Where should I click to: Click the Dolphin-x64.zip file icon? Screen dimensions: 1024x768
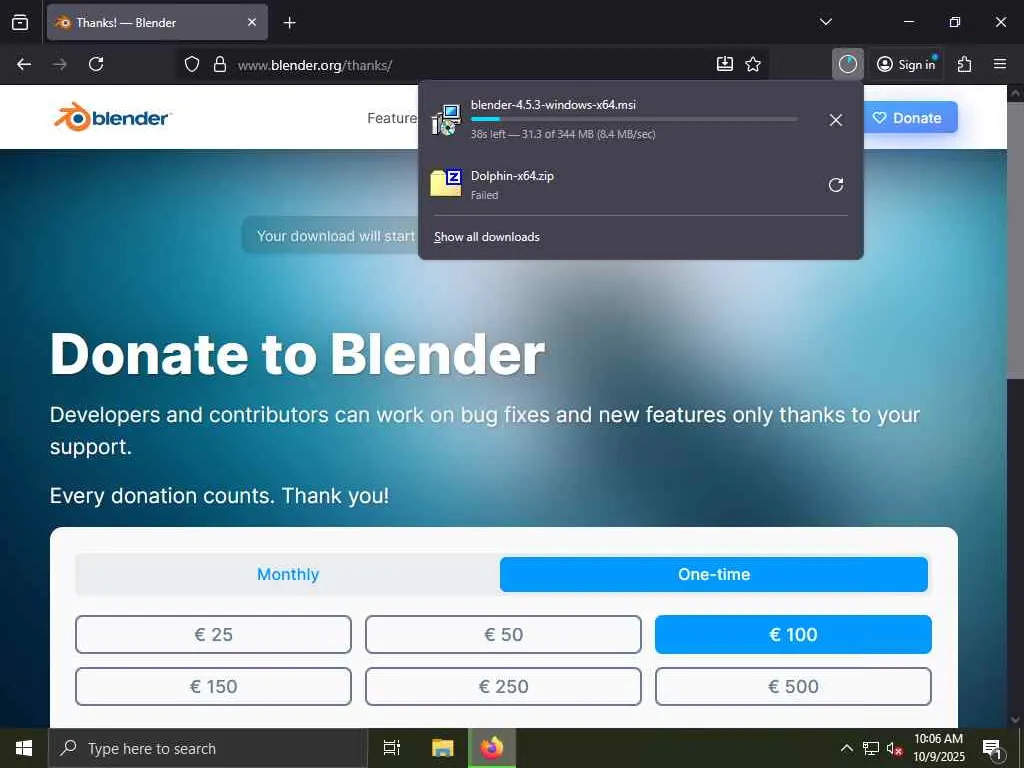click(x=446, y=183)
